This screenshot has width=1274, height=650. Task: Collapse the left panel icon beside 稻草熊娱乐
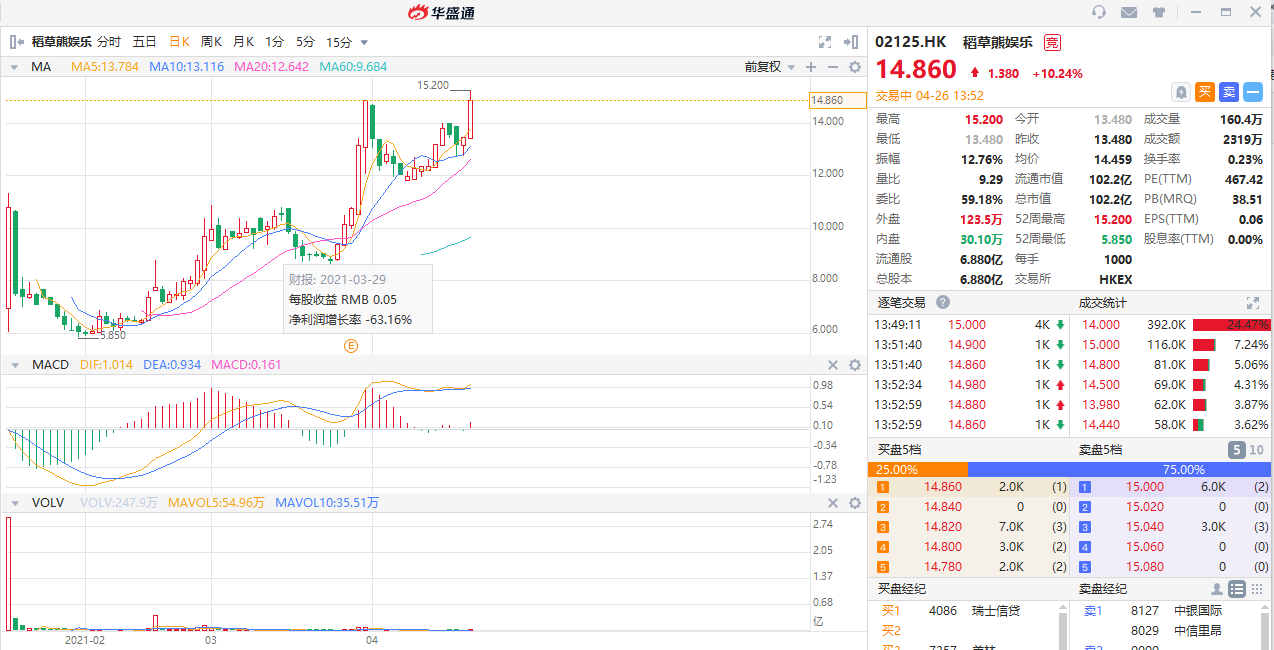(x=17, y=42)
